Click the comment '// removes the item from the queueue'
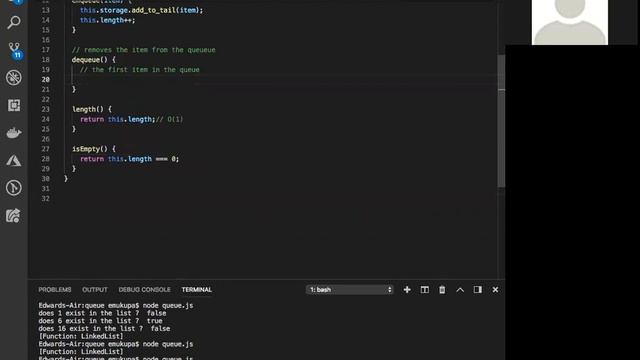Image resolution: width=640 pixels, height=360 pixels. 143,50
